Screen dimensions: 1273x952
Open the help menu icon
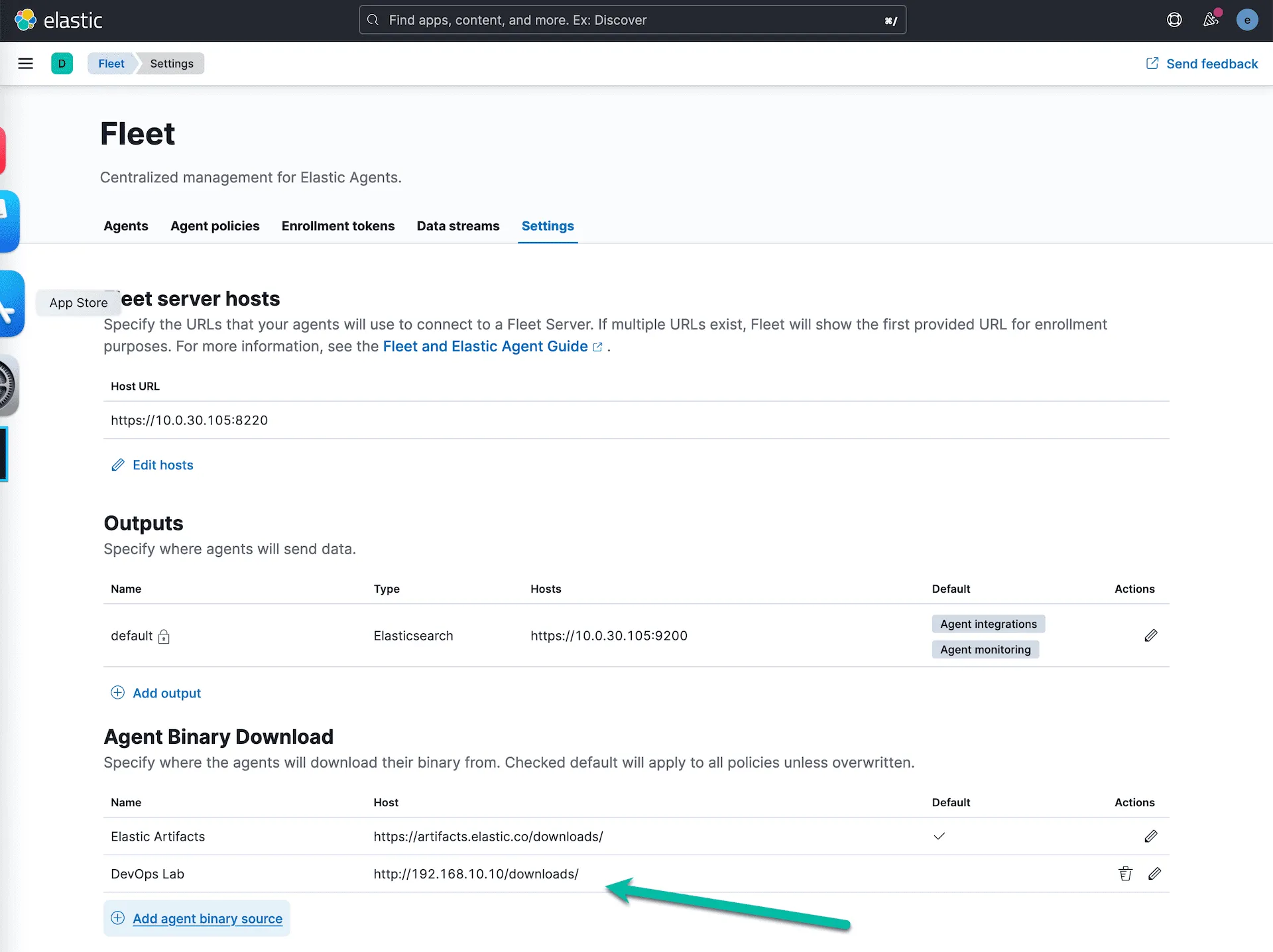(1174, 20)
